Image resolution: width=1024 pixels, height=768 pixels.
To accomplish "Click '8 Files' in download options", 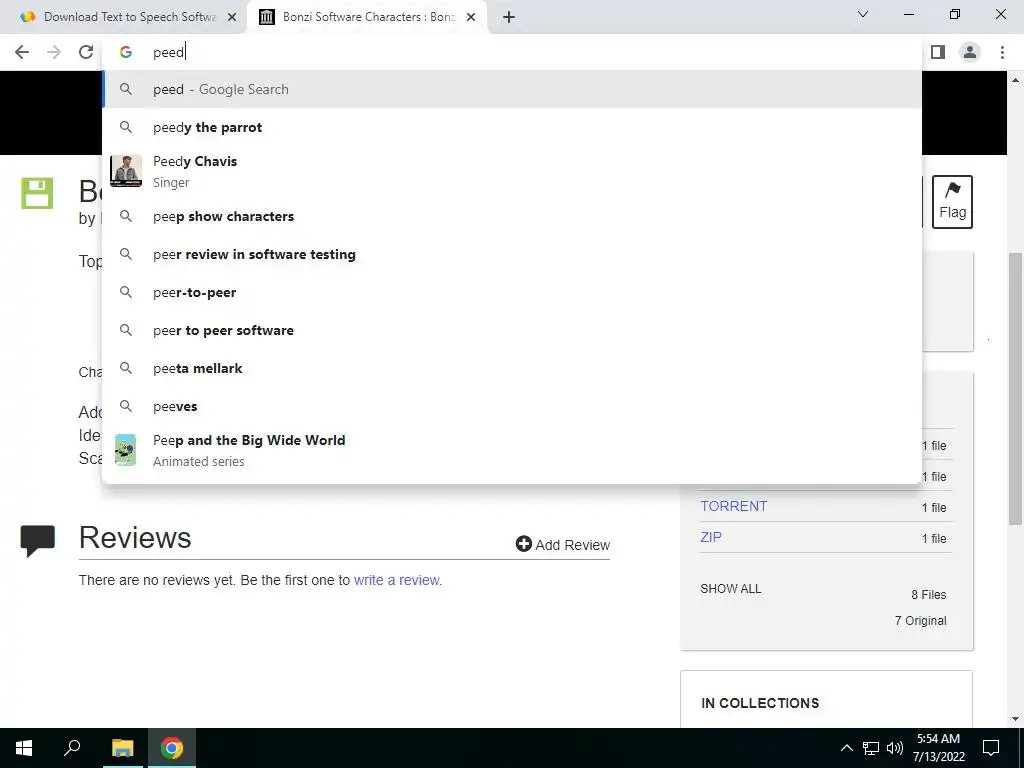I will click(x=929, y=594).
